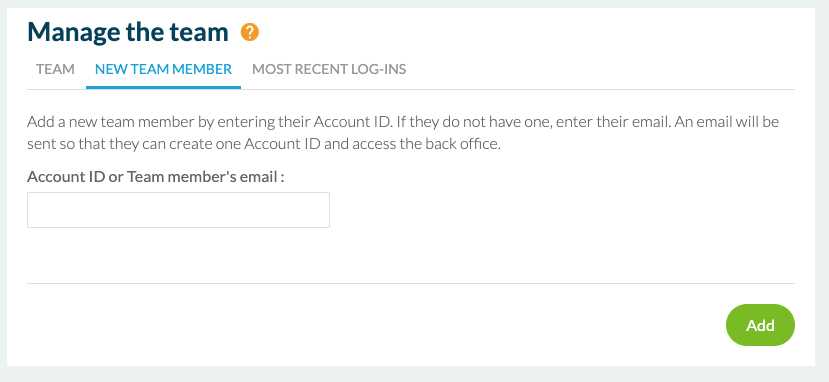The image size is (829, 382).
Task: Click the instruction paragraph about adding a member
Action: pyautogui.click(x=403, y=133)
